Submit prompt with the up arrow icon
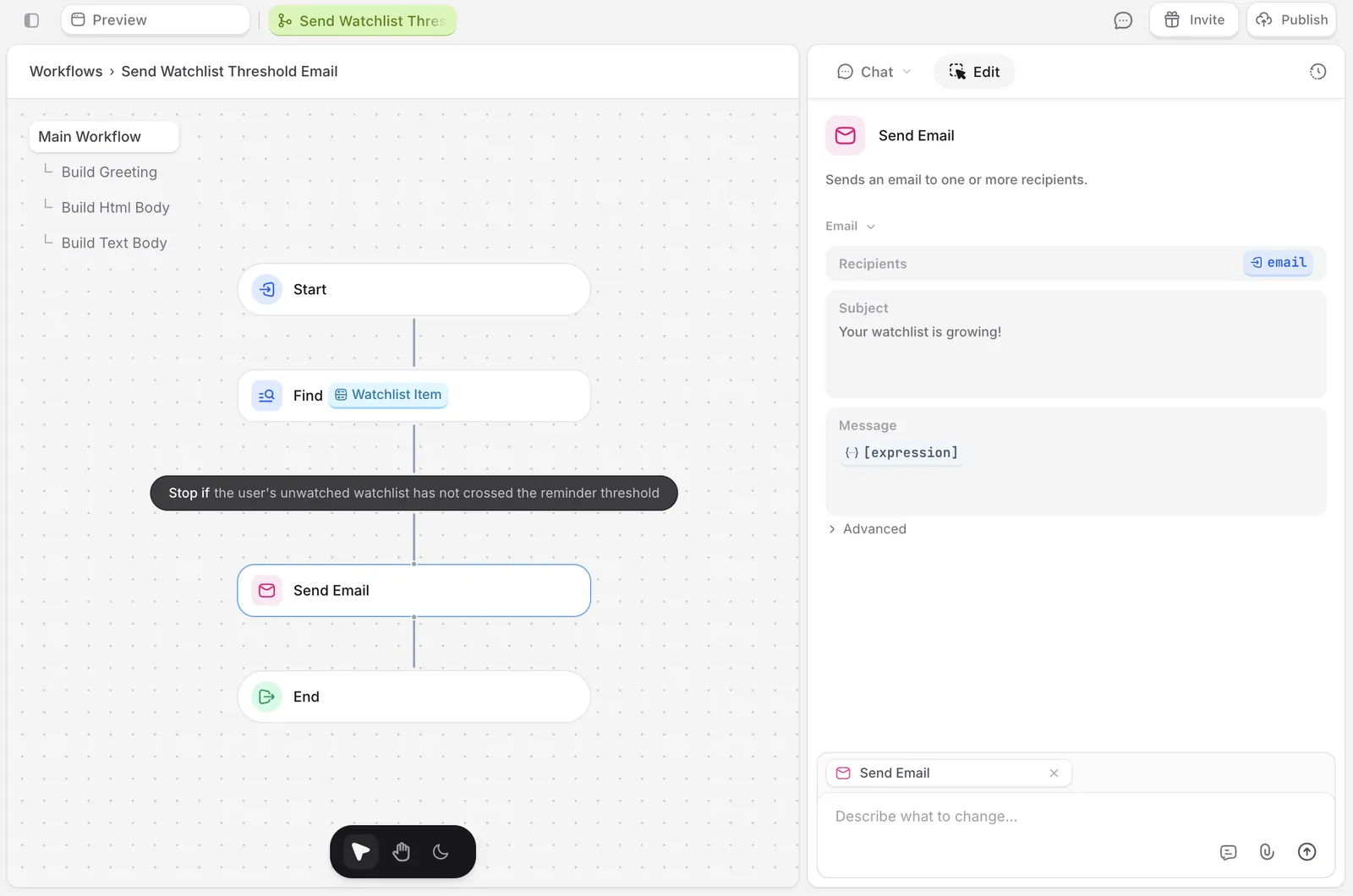 click(x=1306, y=852)
